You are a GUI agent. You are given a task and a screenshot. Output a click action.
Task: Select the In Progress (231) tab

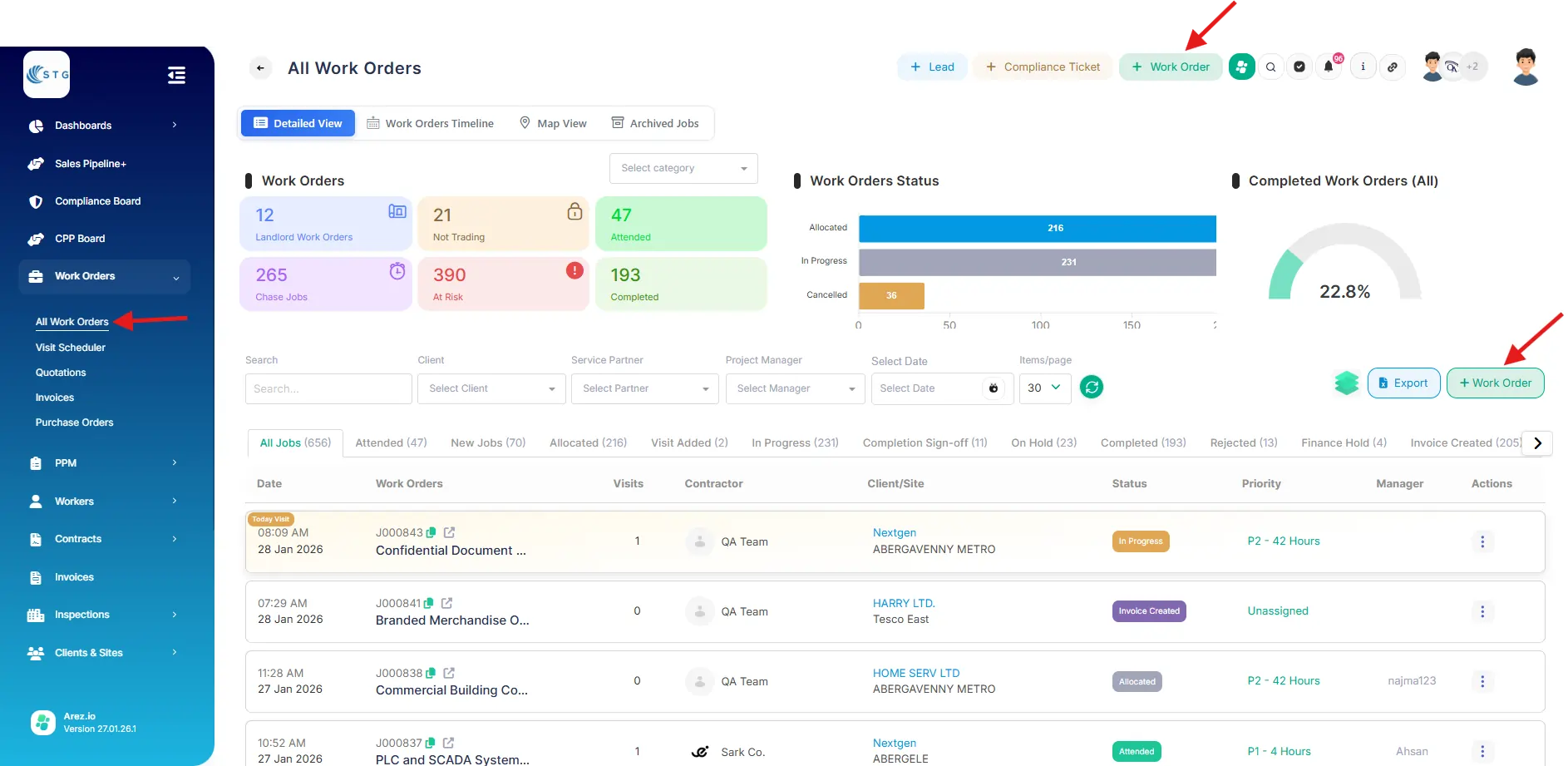pos(794,442)
